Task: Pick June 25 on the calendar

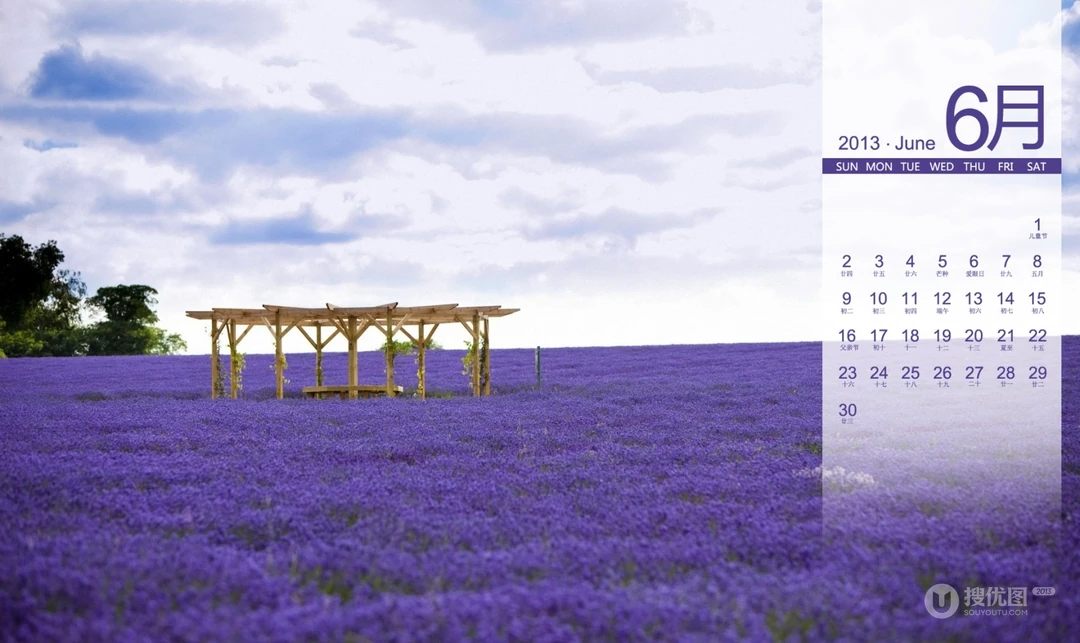Action: point(910,376)
